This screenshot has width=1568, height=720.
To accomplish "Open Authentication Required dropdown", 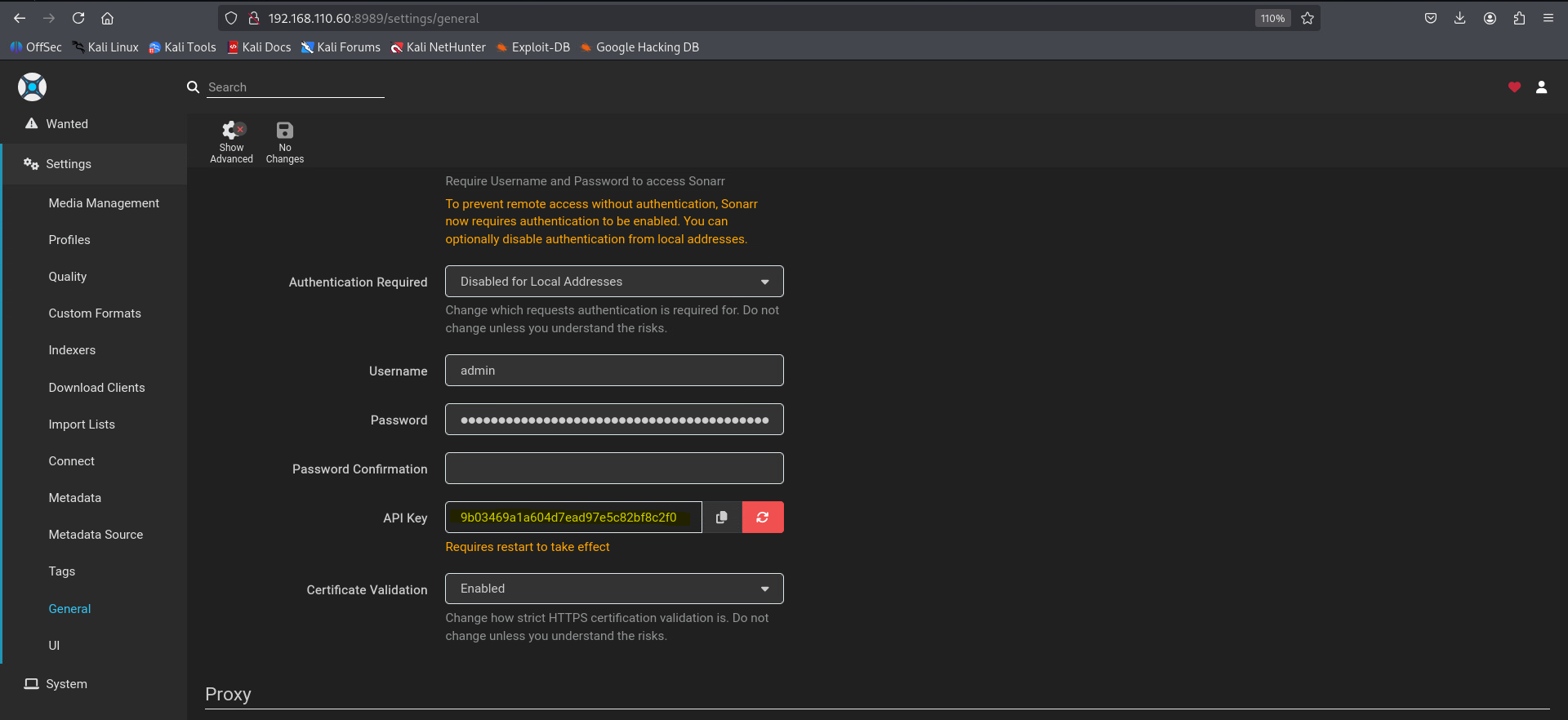I will tap(614, 282).
